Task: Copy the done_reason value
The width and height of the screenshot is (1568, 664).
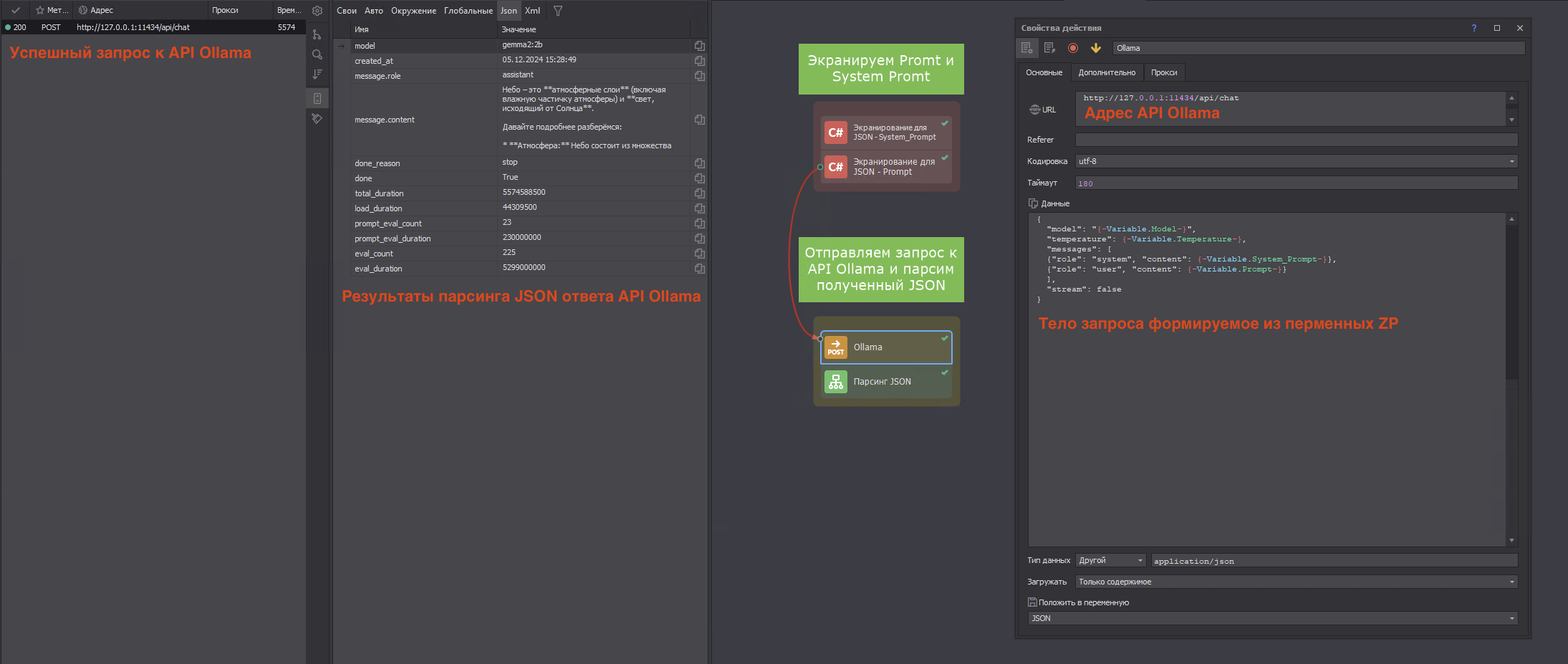Action: point(700,163)
